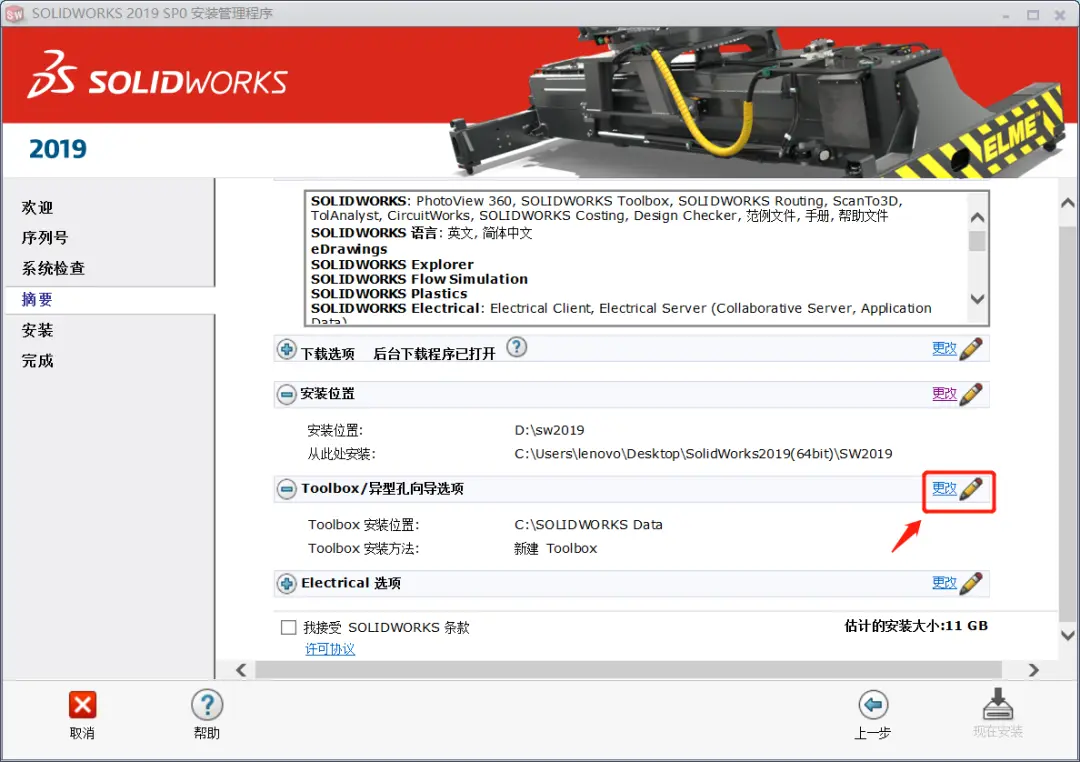
Task: Click left arrow of the horizontal scrollbar
Action: (x=241, y=670)
